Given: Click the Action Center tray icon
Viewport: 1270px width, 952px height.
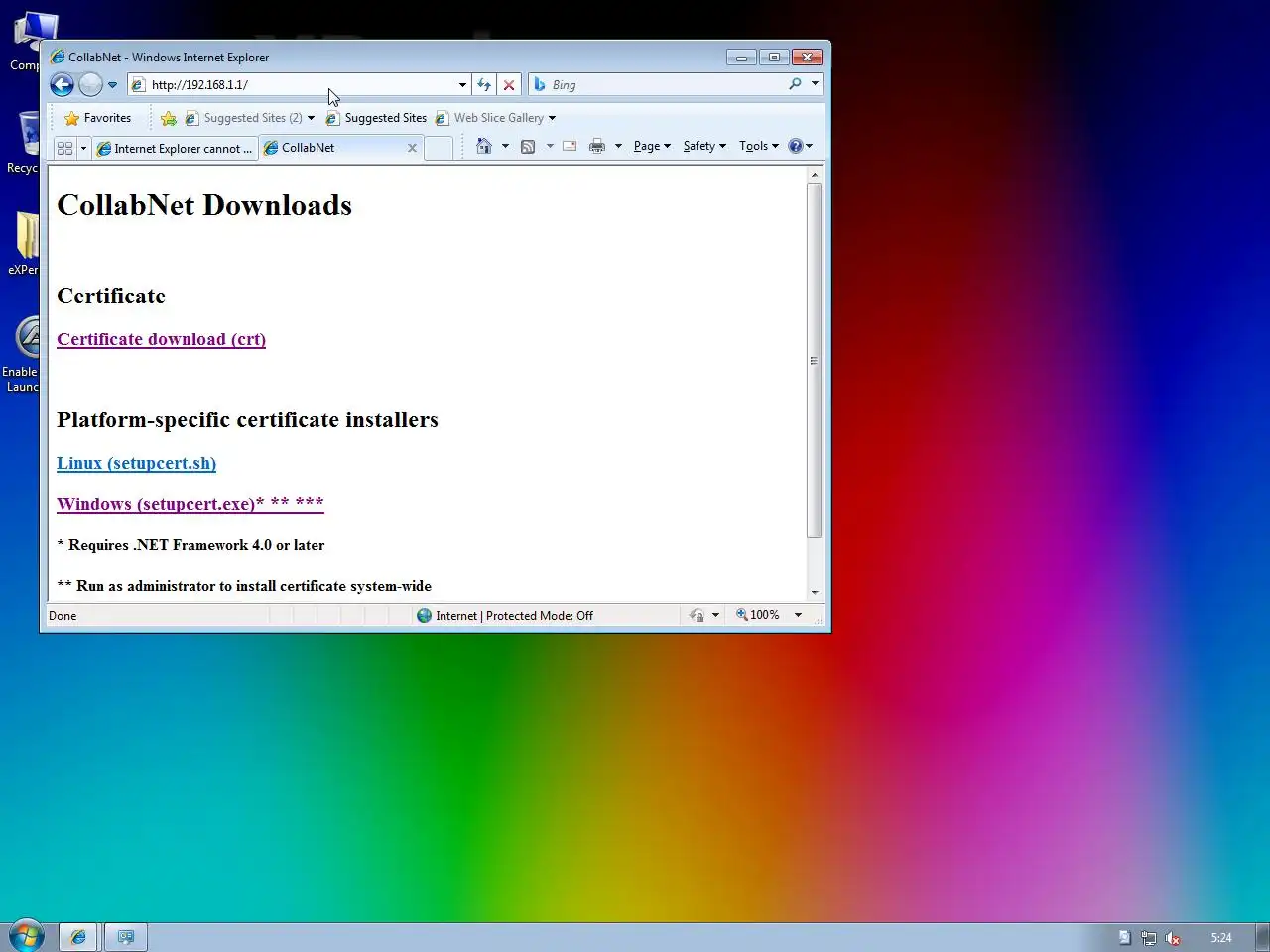Looking at the screenshot, I should [x=1124, y=938].
